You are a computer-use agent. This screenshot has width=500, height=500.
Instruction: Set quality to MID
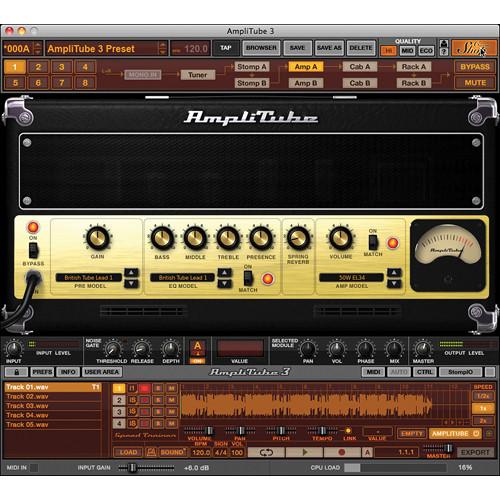[x=407, y=51]
